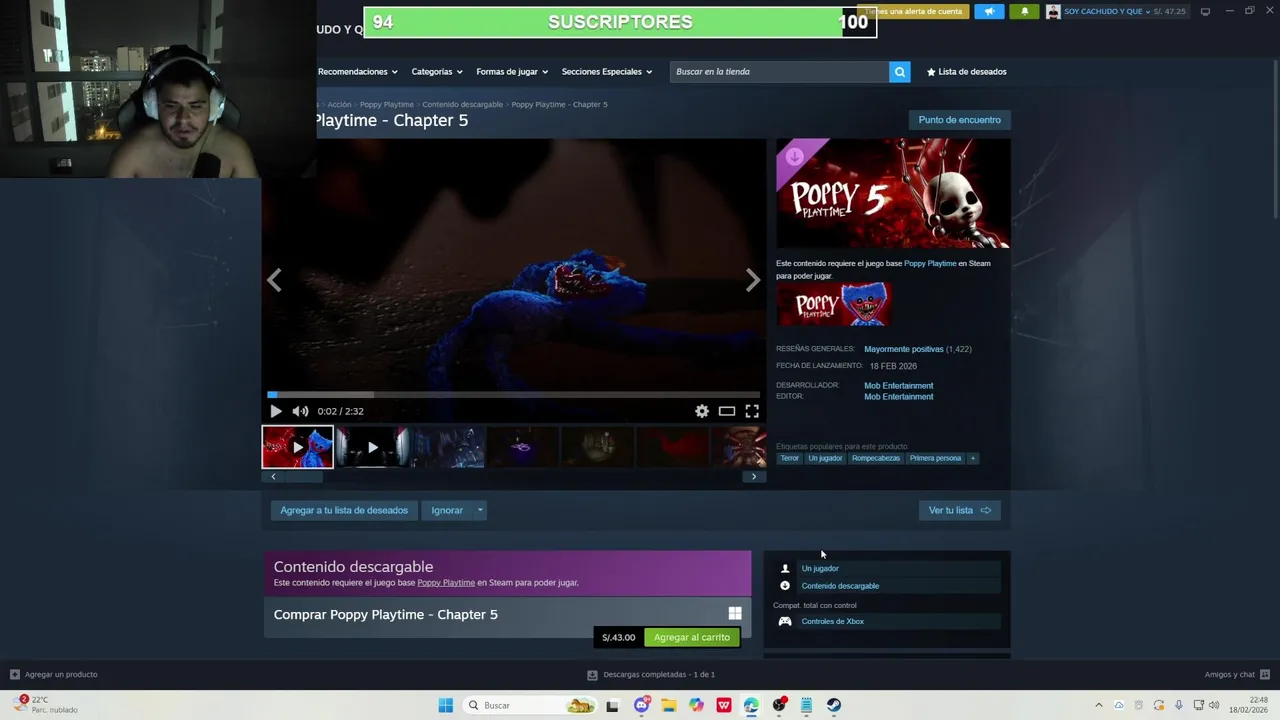
Task: Open Secciones Especiales dropdown menu
Action: tap(607, 72)
